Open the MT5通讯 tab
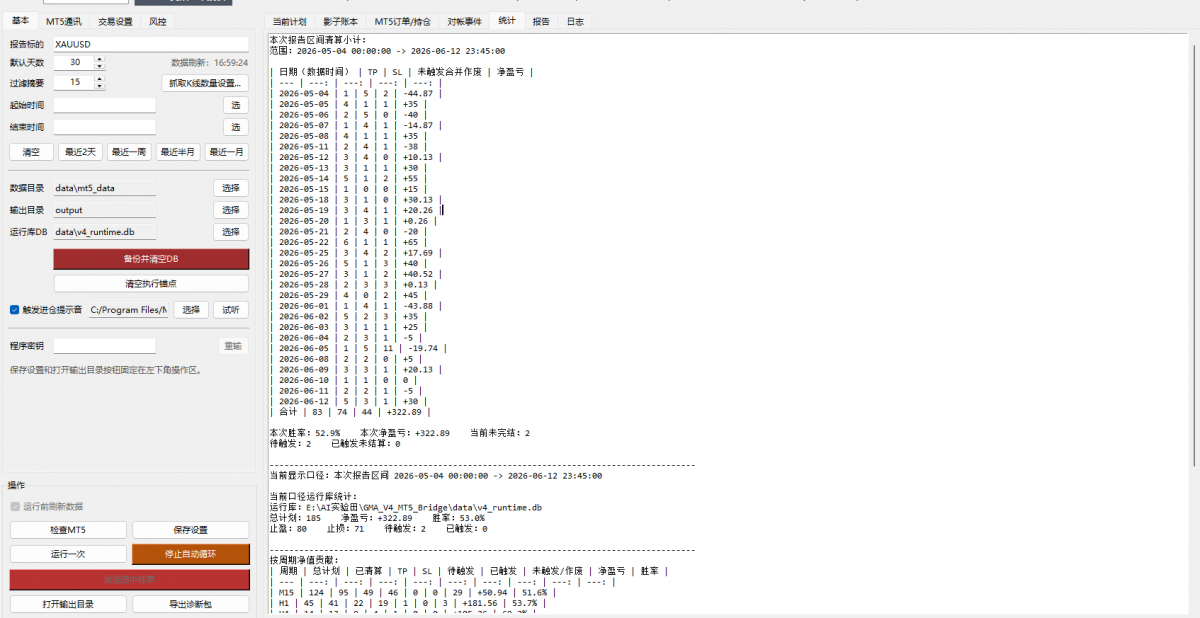The image size is (1200, 618). click(63, 21)
